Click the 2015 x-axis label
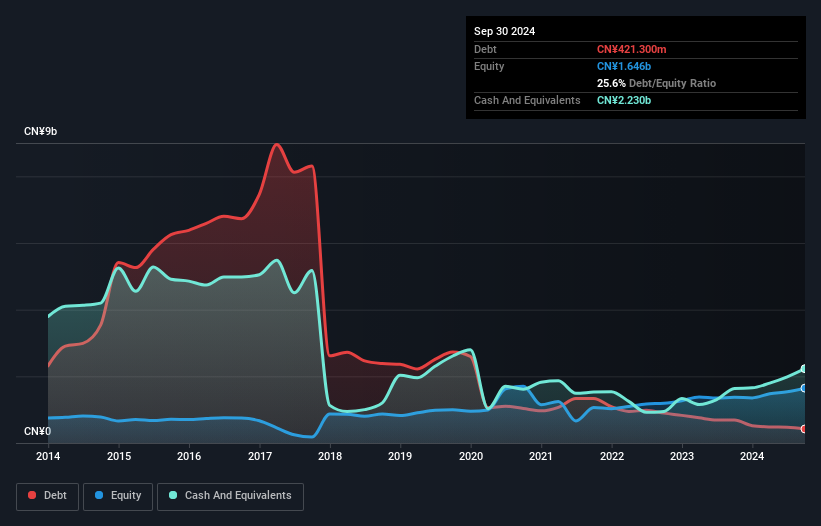 tap(119, 456)
